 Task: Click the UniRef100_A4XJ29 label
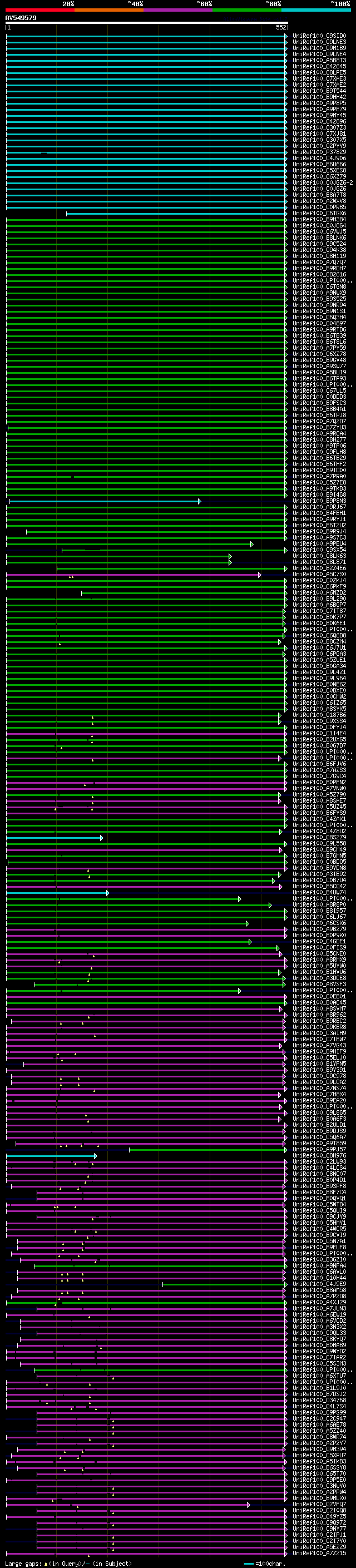click(319, 1302)
